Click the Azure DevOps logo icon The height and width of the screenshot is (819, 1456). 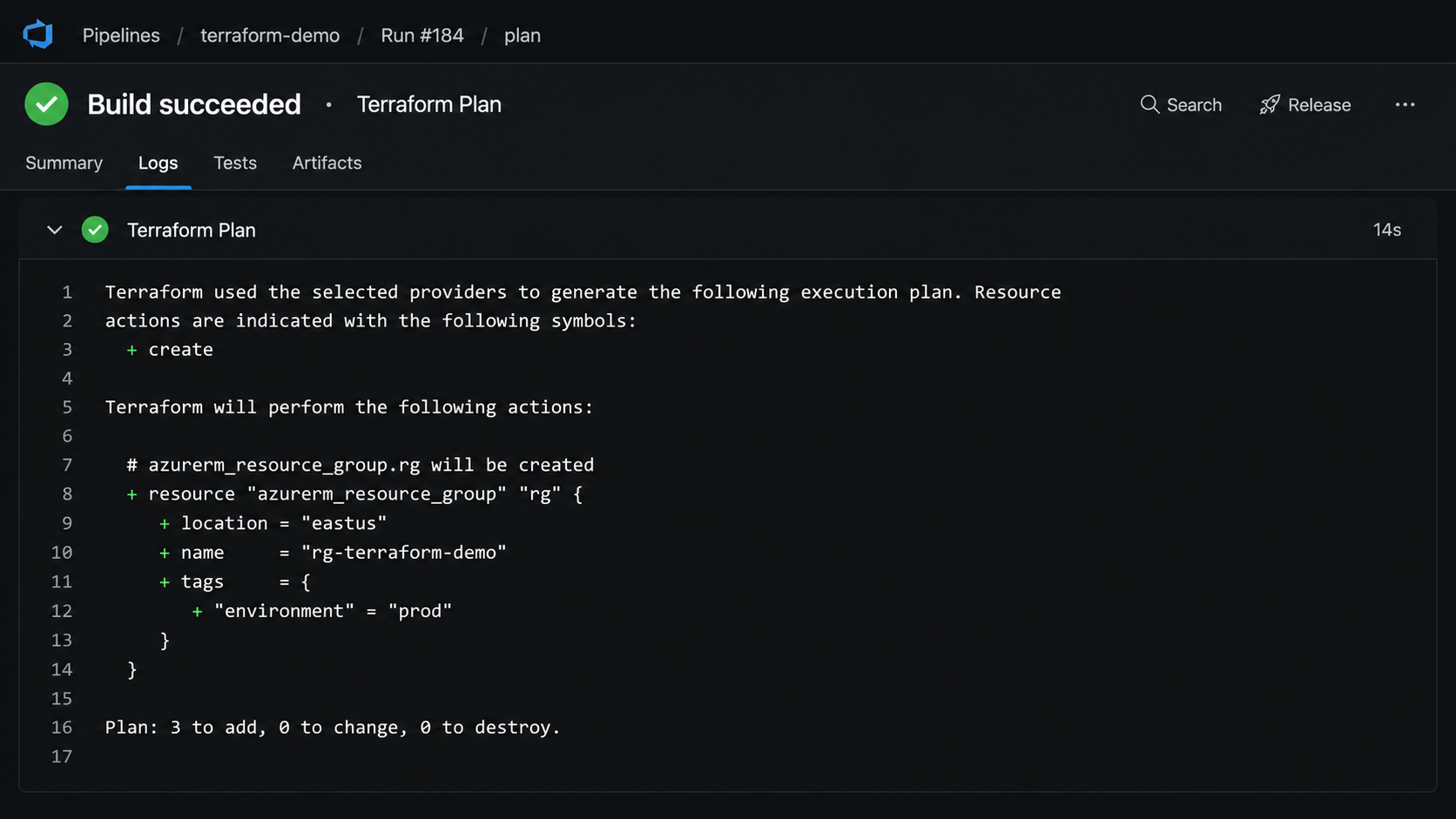pos(37,35)
